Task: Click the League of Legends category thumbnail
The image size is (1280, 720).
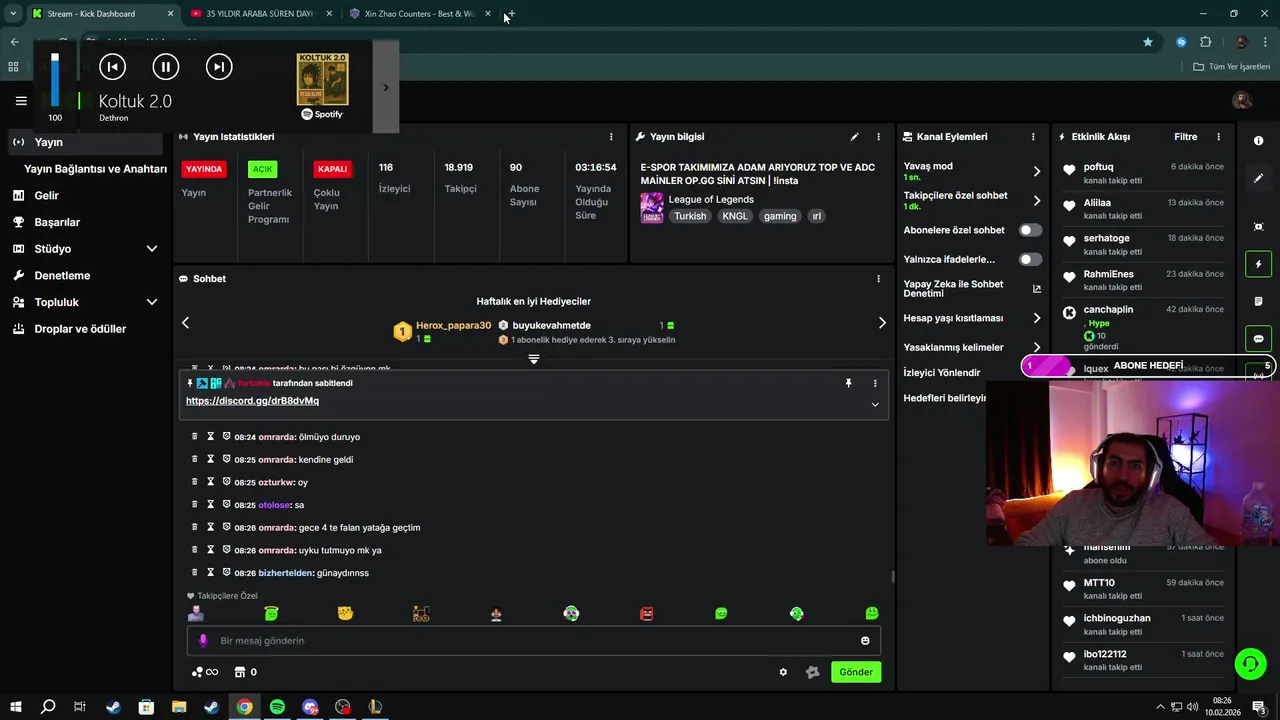Action: 652,208
